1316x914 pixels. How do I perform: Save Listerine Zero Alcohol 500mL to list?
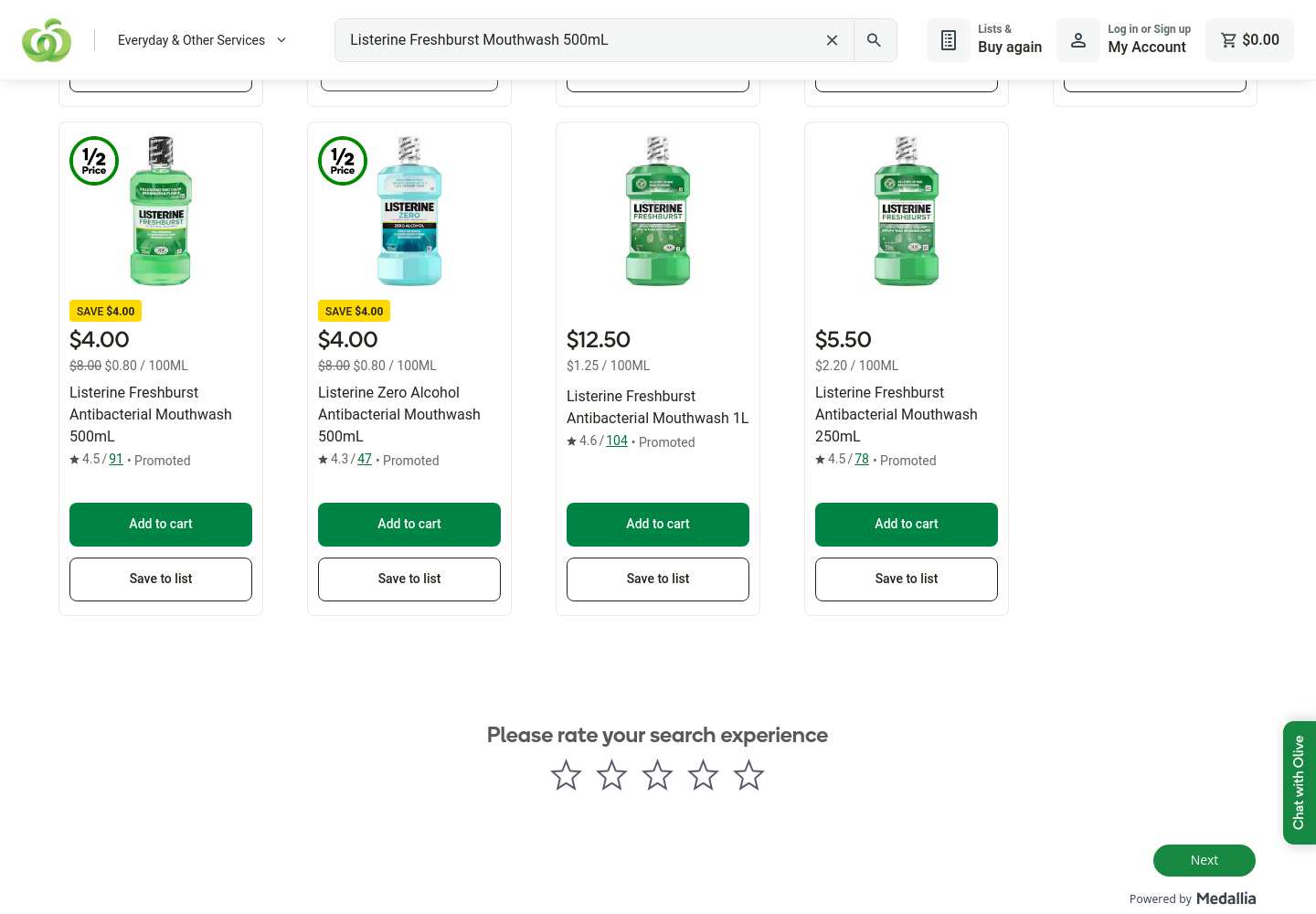409,579
